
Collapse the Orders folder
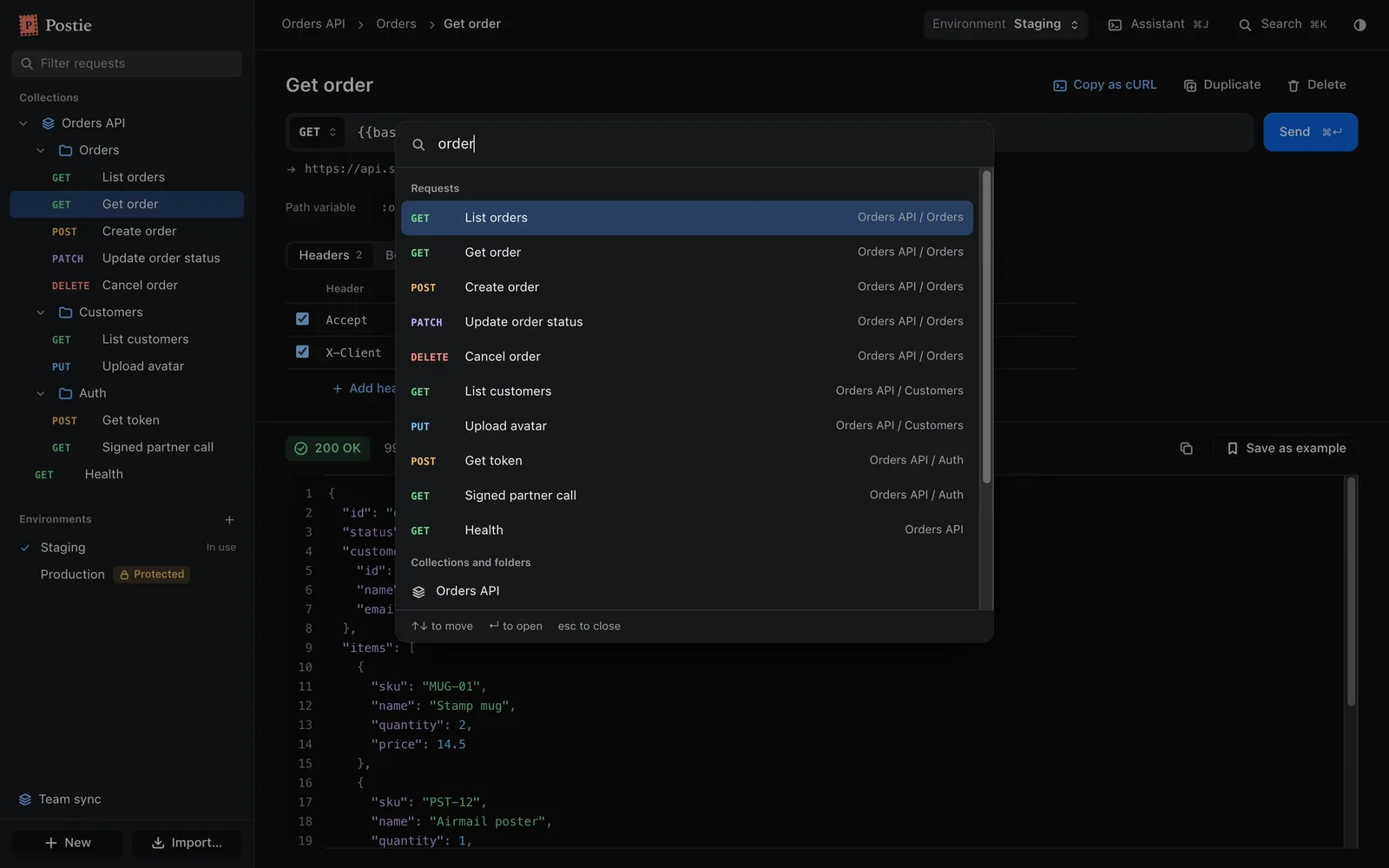click(40, 150)
